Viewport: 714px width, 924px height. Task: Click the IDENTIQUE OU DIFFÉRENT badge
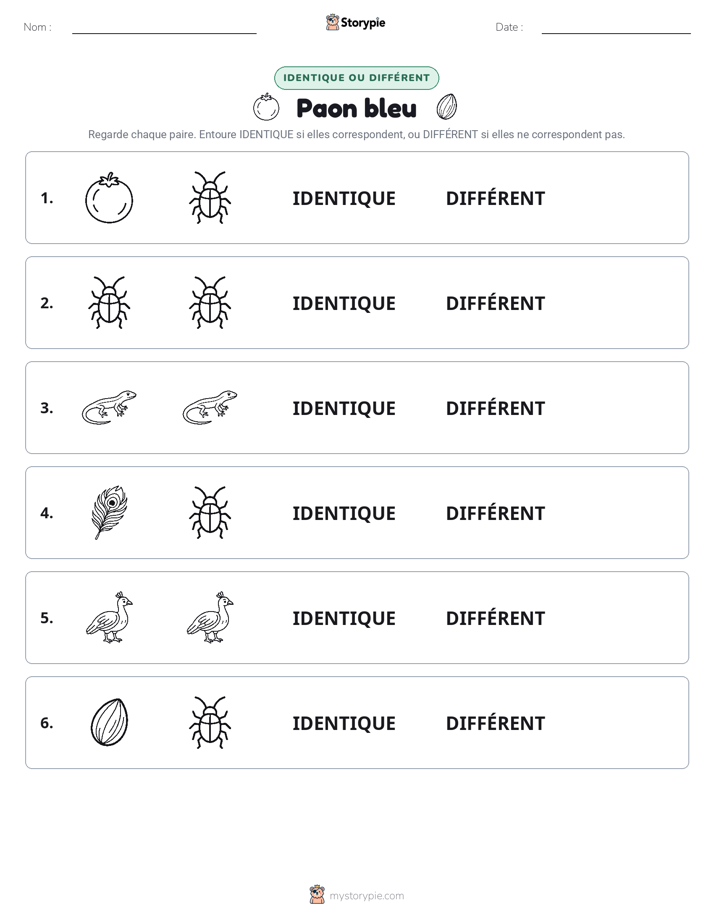click(x=356, y=78)
